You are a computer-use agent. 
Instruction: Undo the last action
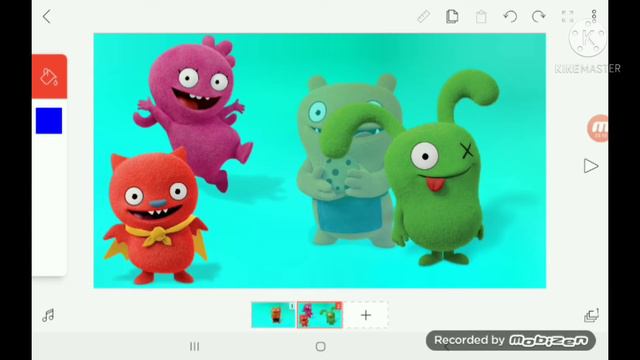(x=510, y=17)
